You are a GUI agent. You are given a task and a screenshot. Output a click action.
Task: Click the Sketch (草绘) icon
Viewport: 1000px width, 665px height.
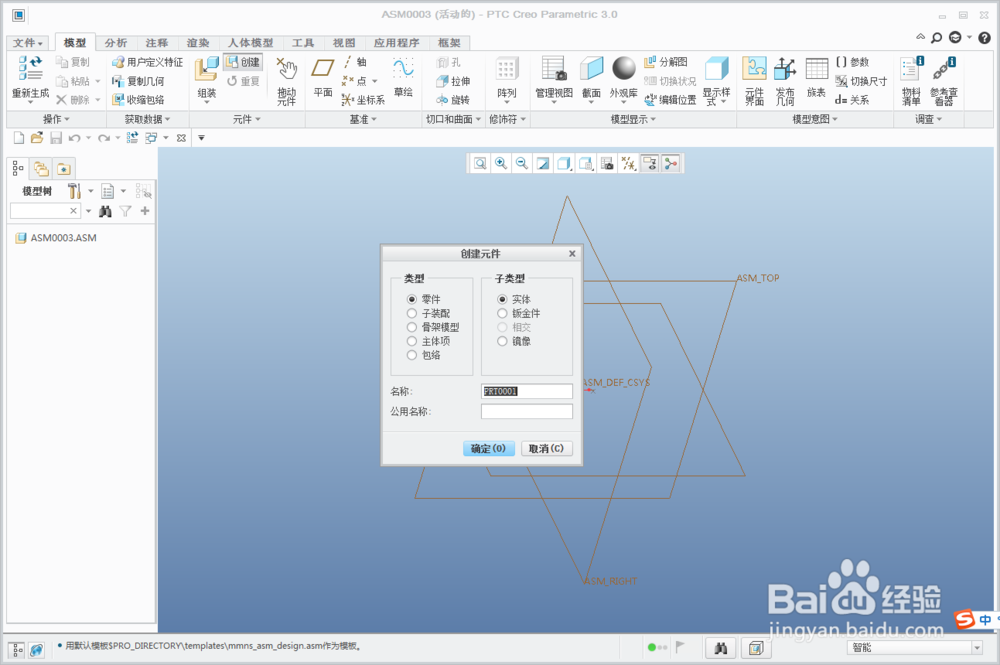click(403, 68)
